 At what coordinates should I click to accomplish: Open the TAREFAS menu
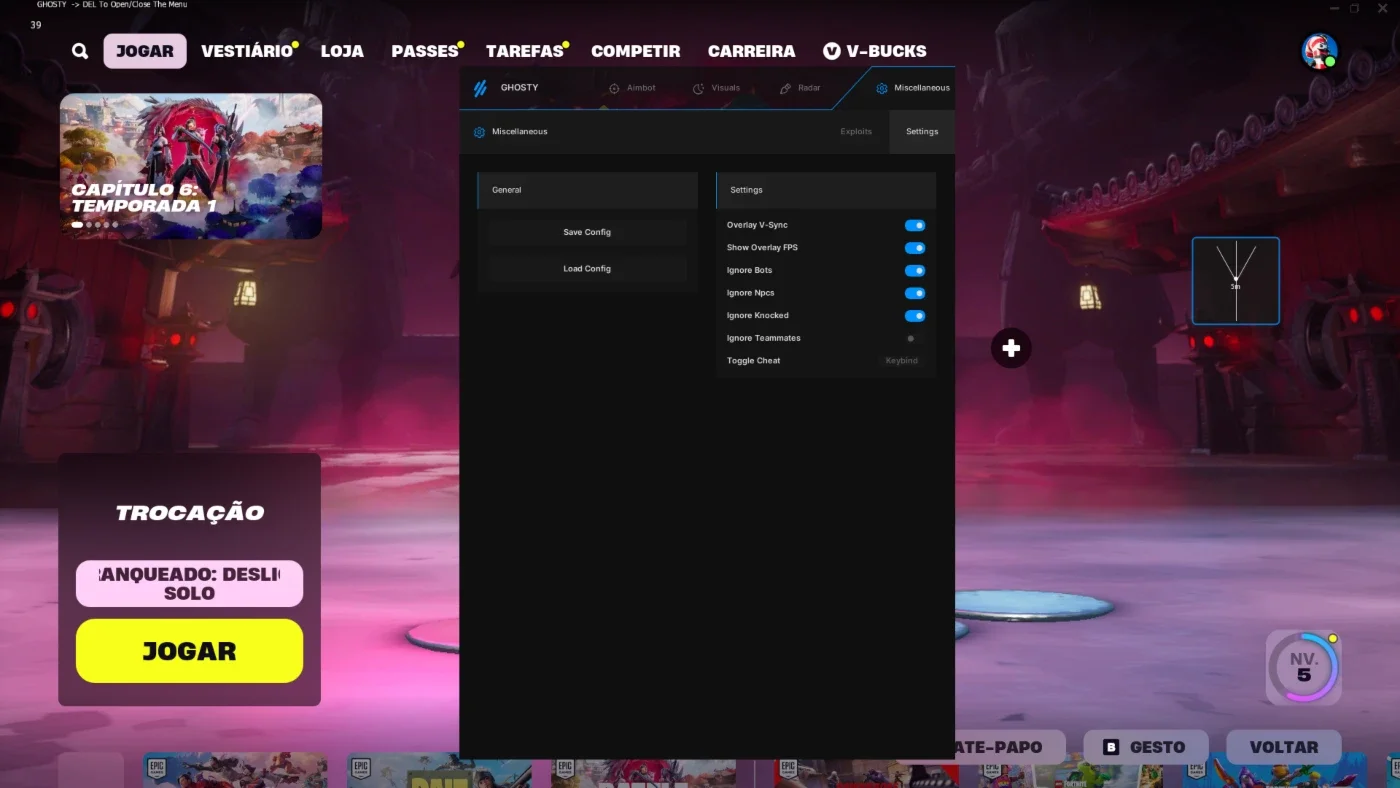pyautogui.click(x=525, y=51)
